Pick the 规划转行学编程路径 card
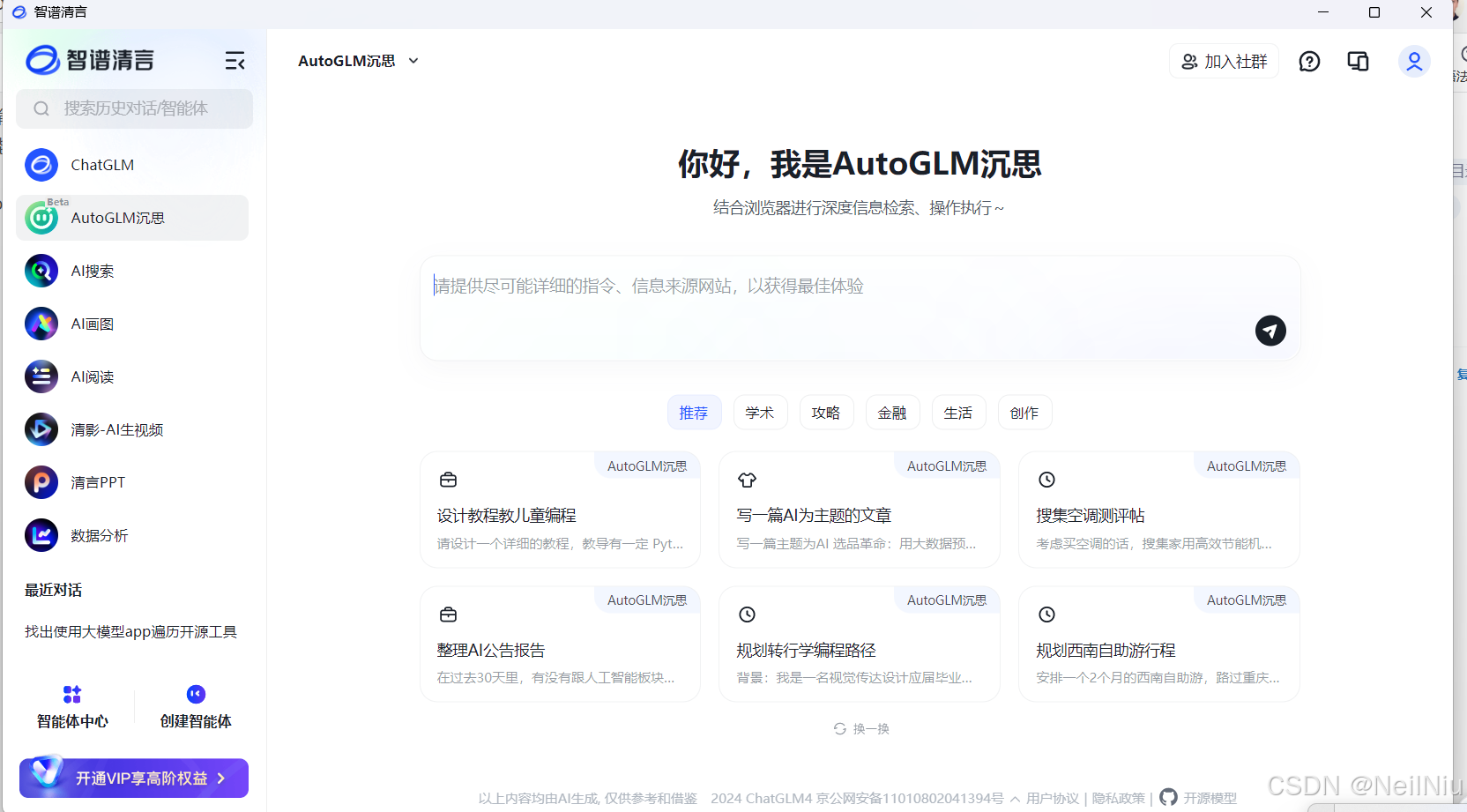 pos(860,644)
